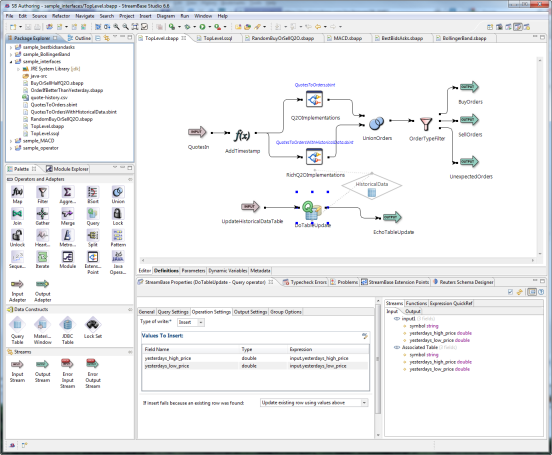Select the UnionOrders node in the diagram

pyautogui.click(x=376, y=124)
